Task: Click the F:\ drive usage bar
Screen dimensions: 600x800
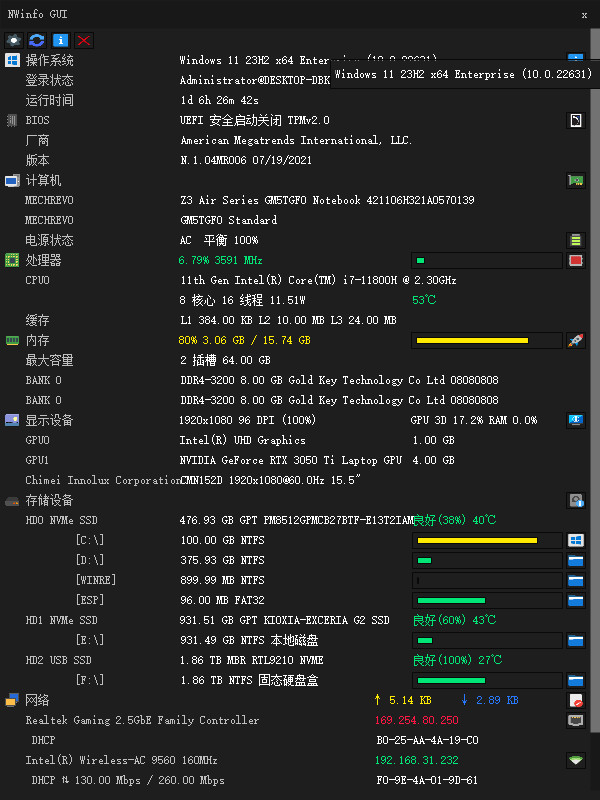Action: pyautogui.click(x=487, y=680)
